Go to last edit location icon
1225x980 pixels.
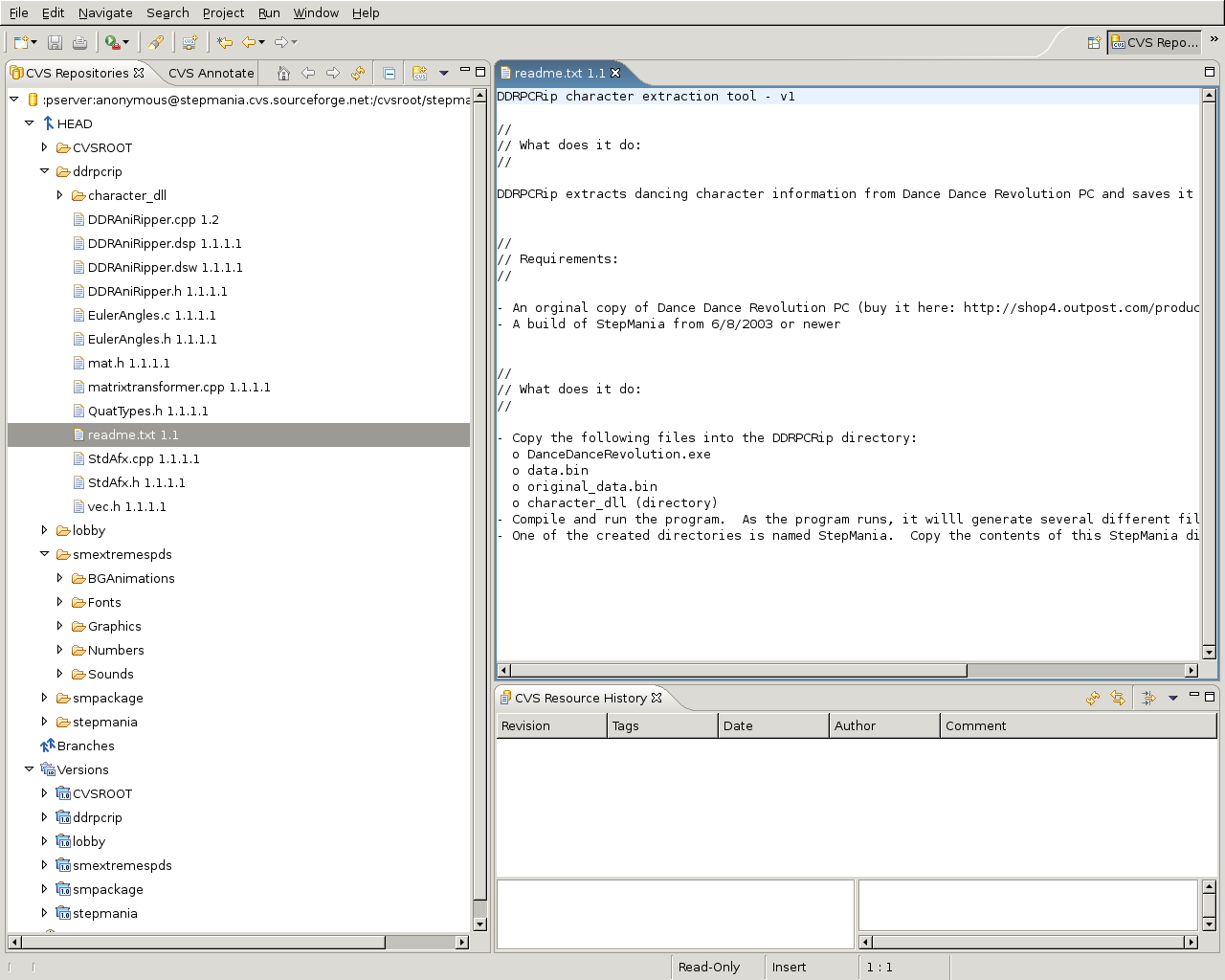[x=225, y=42]
